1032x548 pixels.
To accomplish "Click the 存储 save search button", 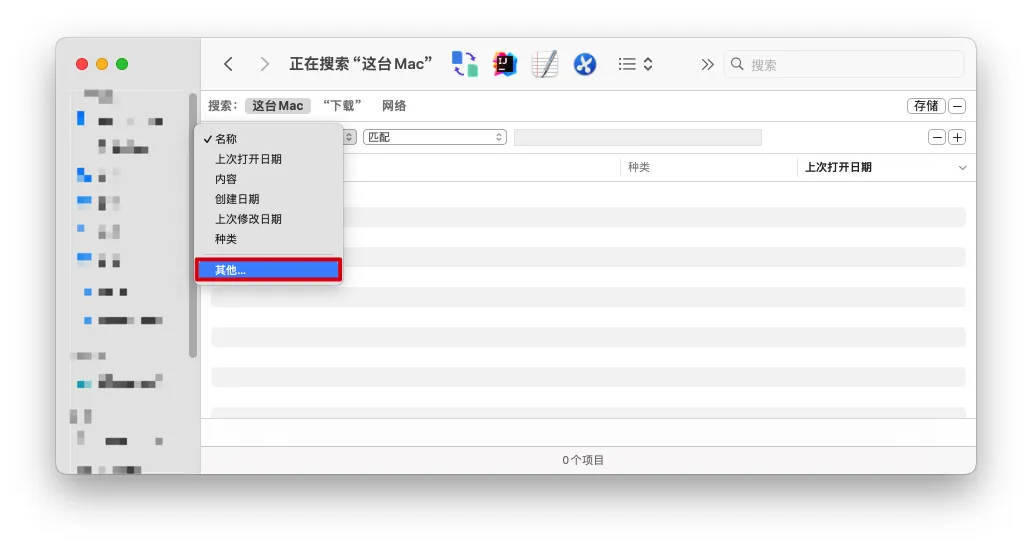I will [926, 106].
